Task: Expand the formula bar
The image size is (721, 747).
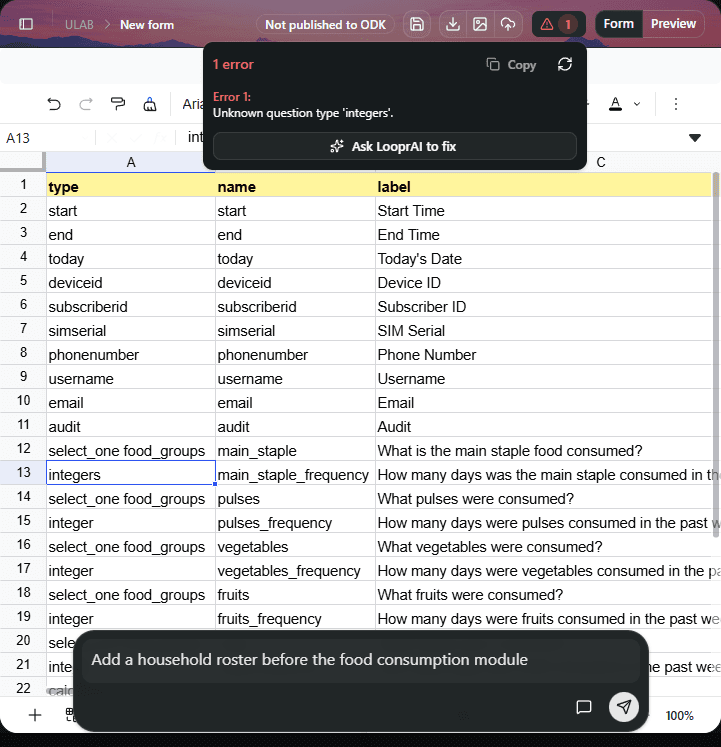Action: [695, 138]
